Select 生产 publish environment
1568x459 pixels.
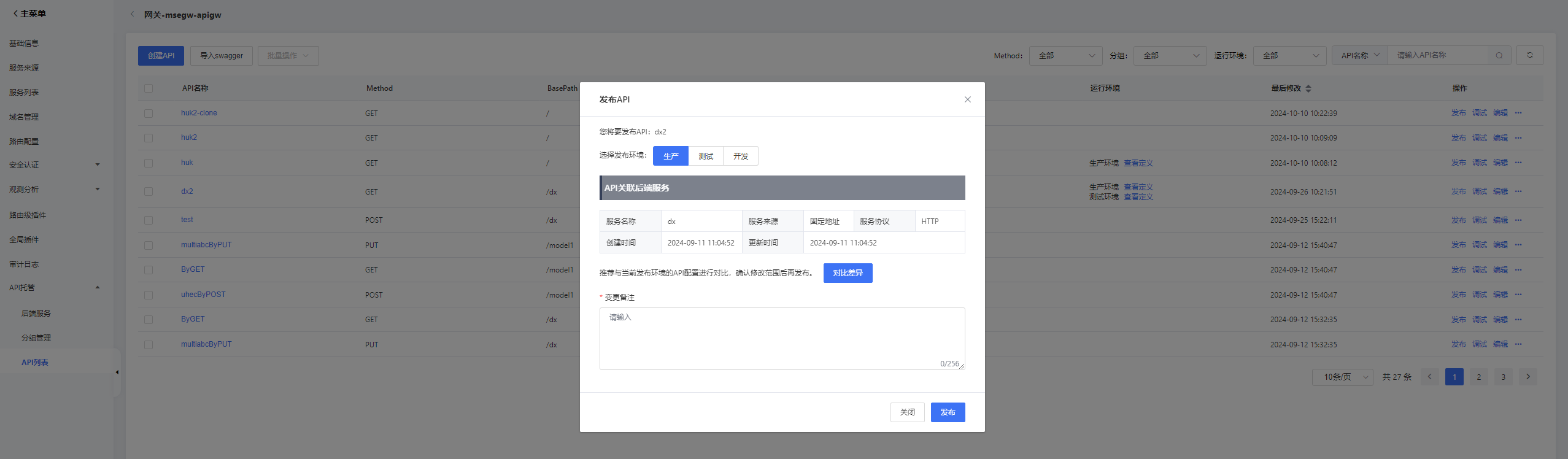pyautogui.click(x=671, y=156)
